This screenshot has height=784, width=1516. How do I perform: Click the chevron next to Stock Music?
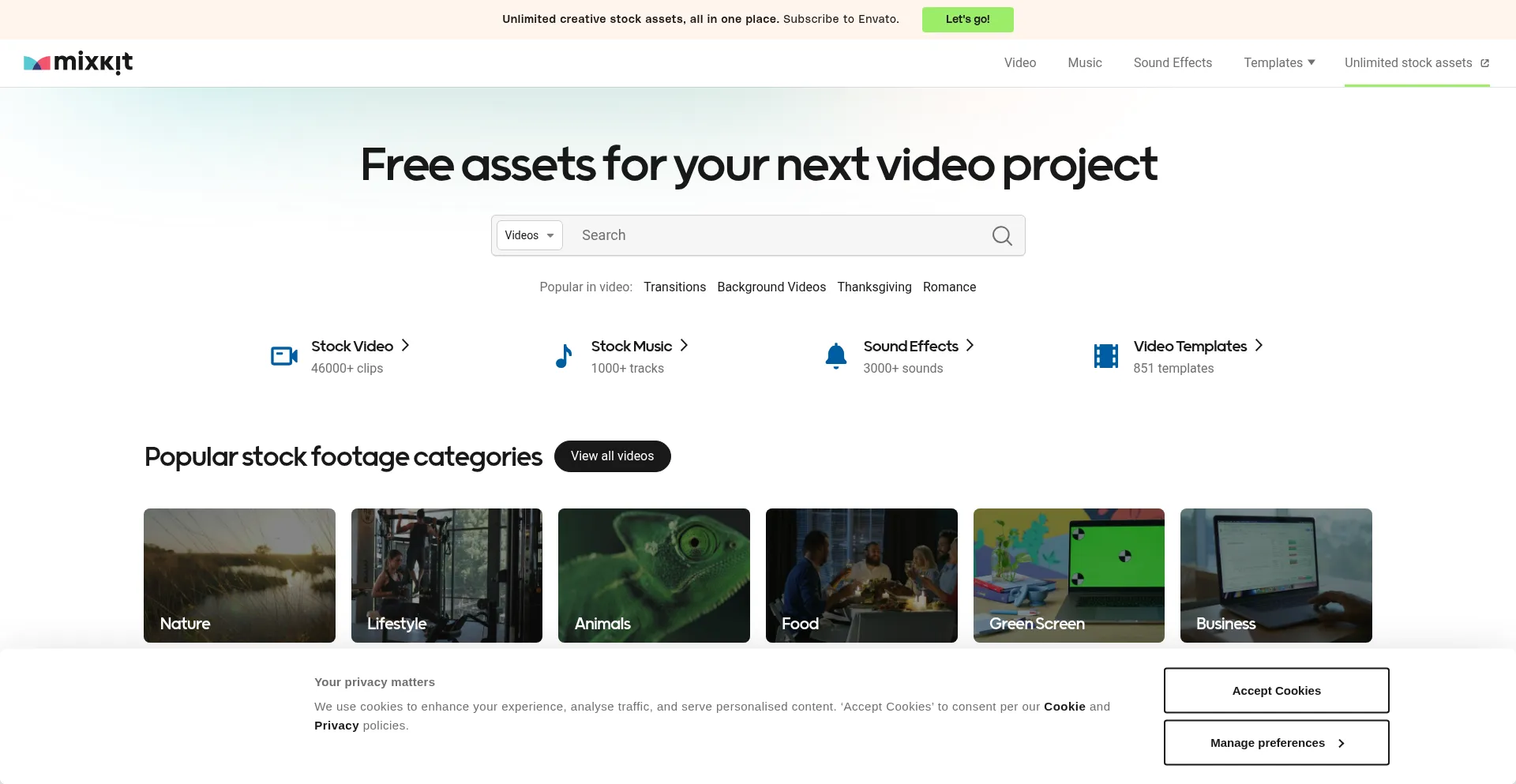pos(685,345)
